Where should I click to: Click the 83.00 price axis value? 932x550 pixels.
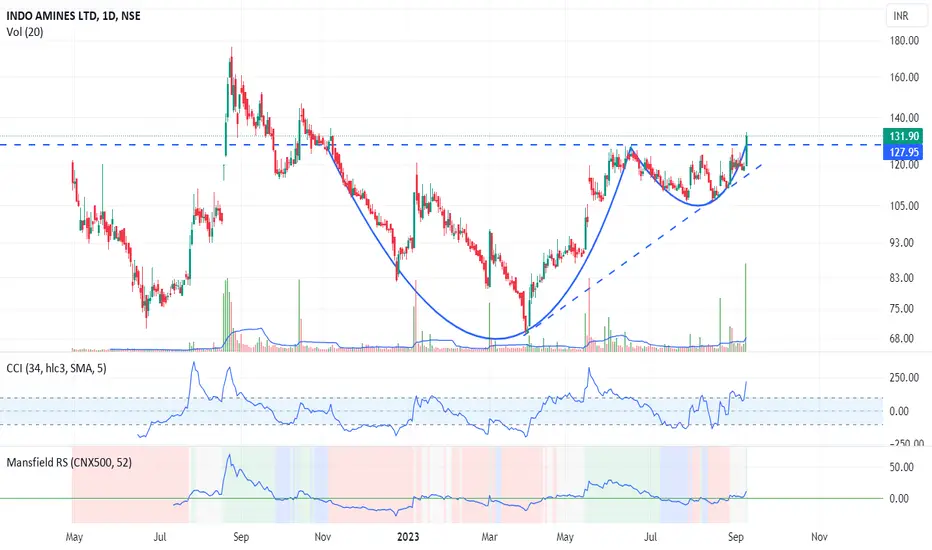(x=901, y=278)
